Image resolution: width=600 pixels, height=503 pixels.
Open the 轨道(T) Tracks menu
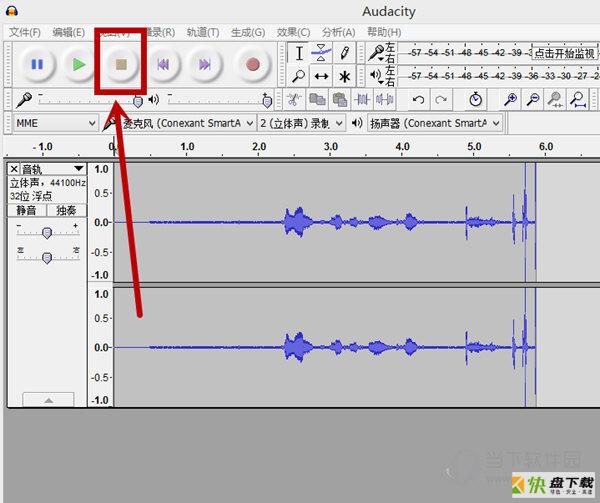click(203, 33)
